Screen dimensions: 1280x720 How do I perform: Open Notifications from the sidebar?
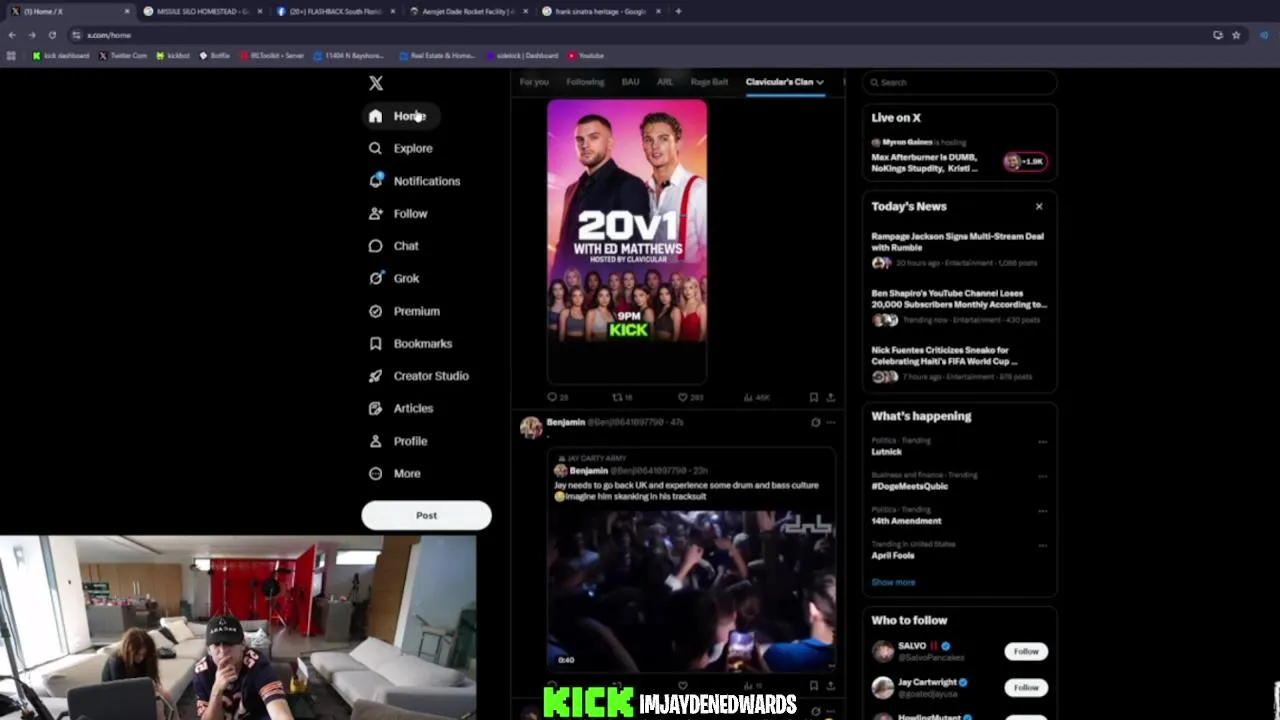pos(414,181)
